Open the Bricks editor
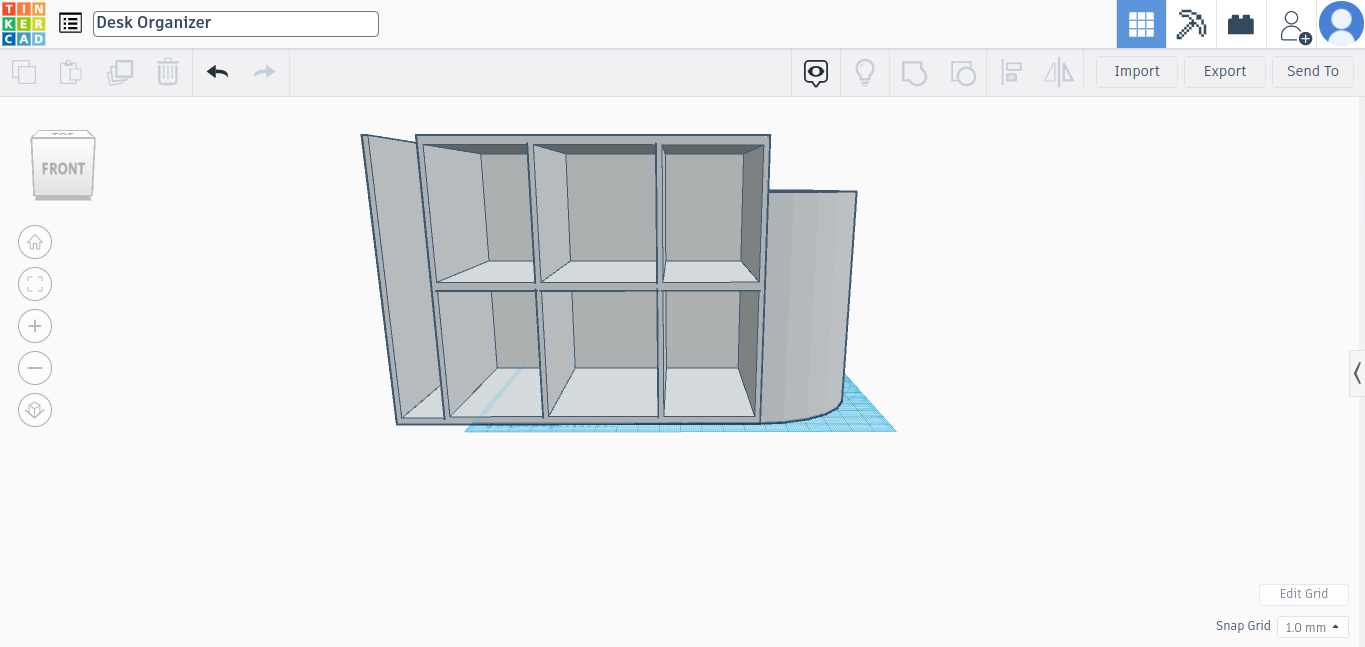Viewport: 1365px width, 647px height. point(1240,23)
